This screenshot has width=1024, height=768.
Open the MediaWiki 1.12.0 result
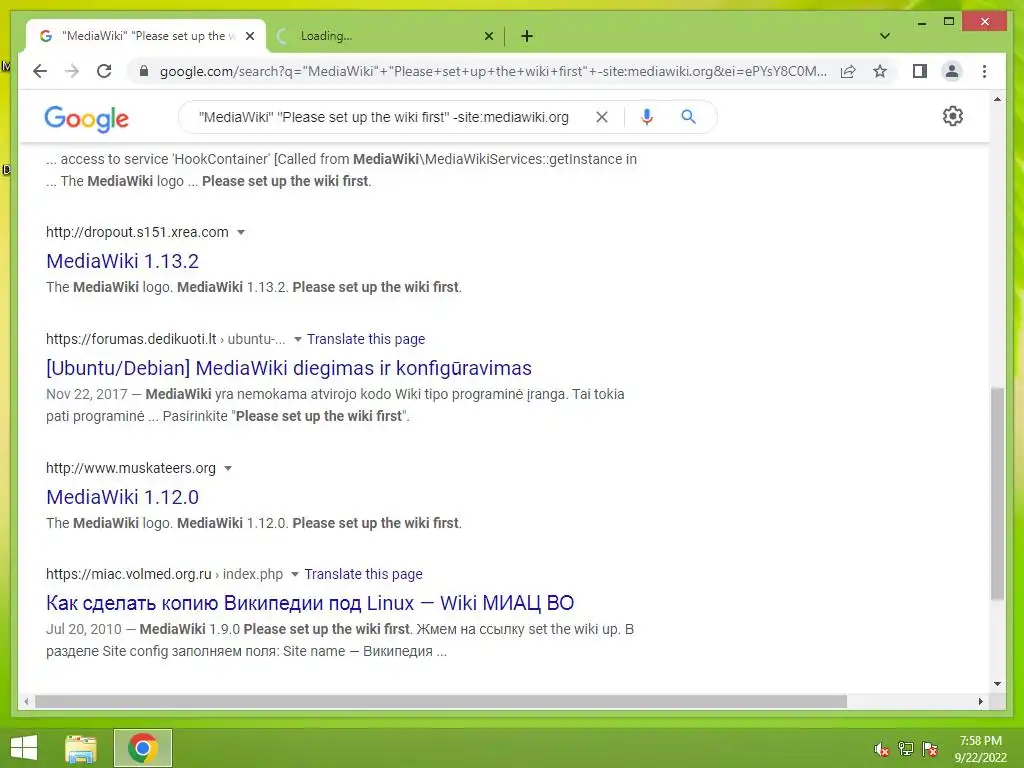tap(122, 497)
